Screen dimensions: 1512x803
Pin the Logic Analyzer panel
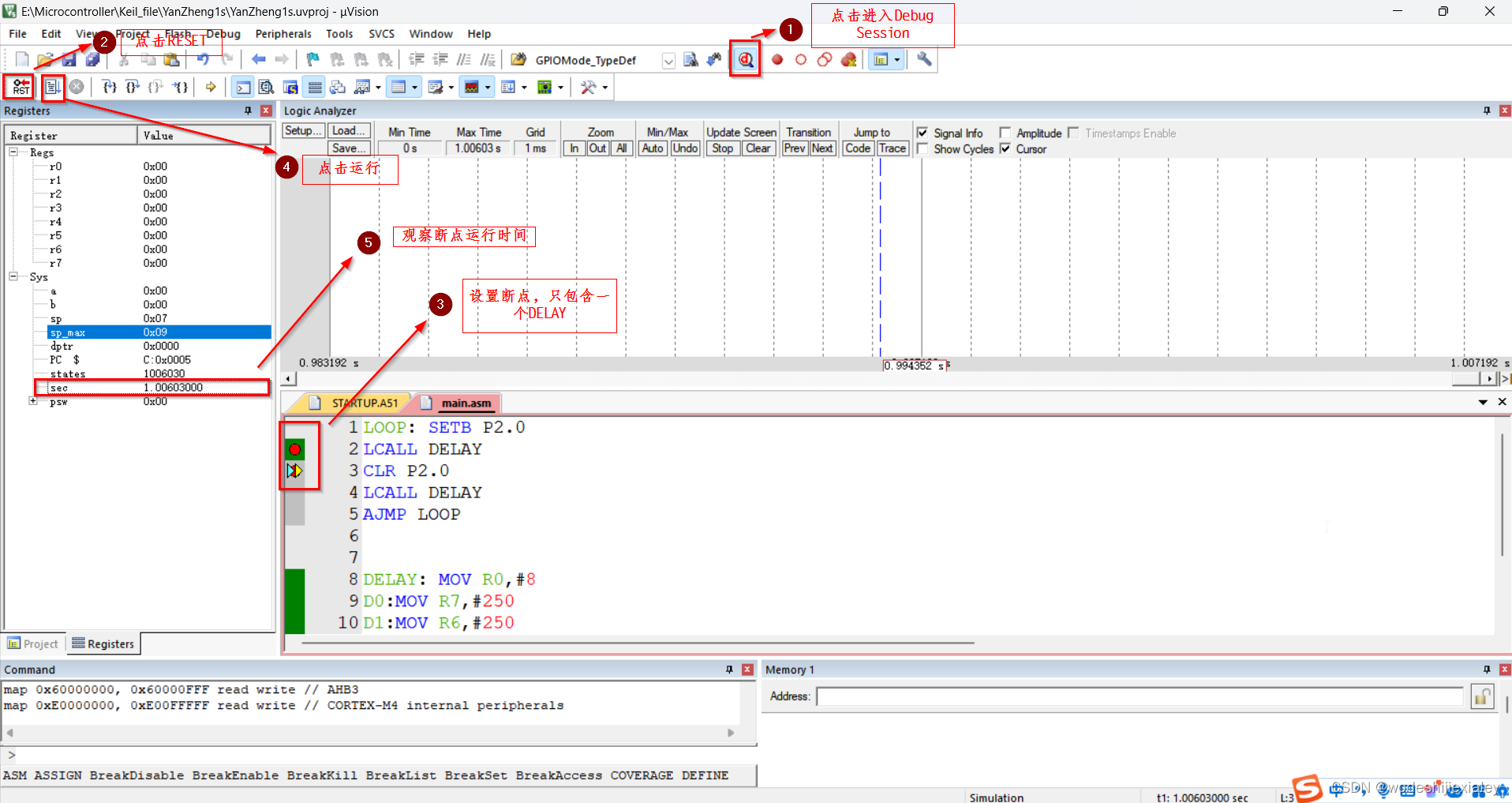(1487, 111)
